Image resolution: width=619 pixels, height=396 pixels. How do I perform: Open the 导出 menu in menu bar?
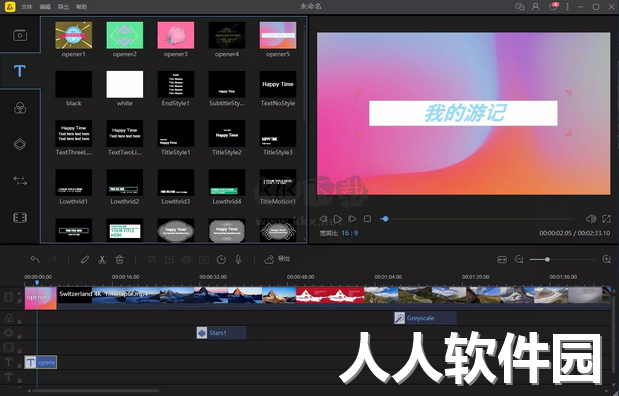coord(63,7)
